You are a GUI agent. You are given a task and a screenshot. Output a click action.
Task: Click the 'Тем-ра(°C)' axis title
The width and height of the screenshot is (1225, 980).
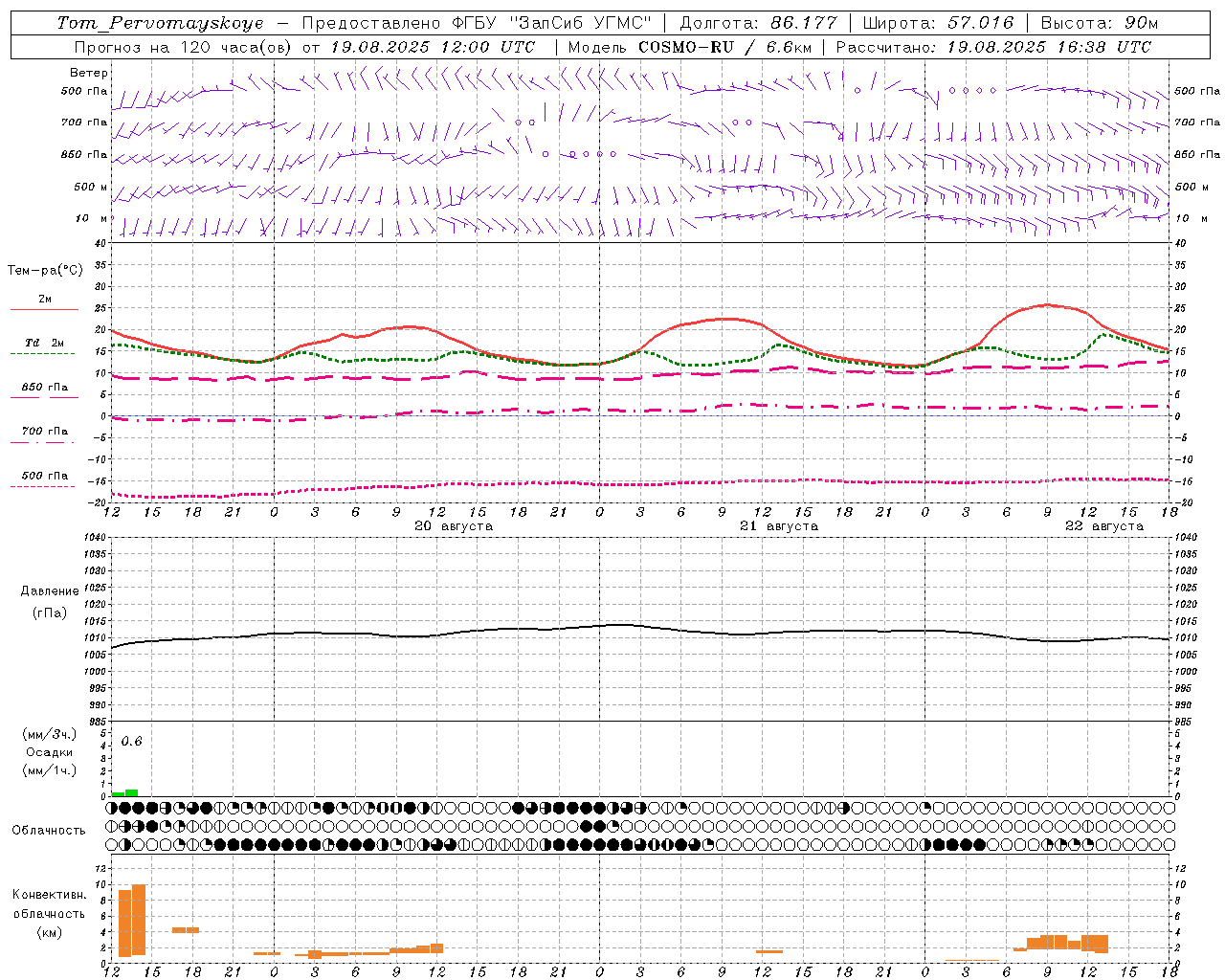click(45, 271)
